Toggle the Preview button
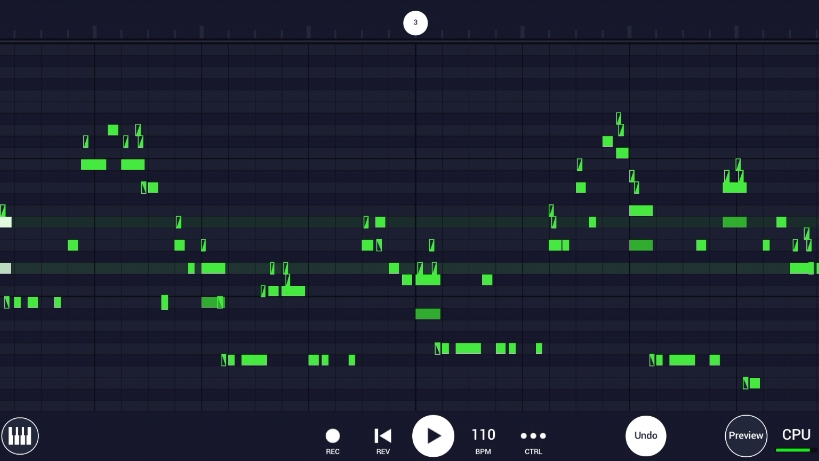This screenshot has height=461, width=819. point(746,435)
